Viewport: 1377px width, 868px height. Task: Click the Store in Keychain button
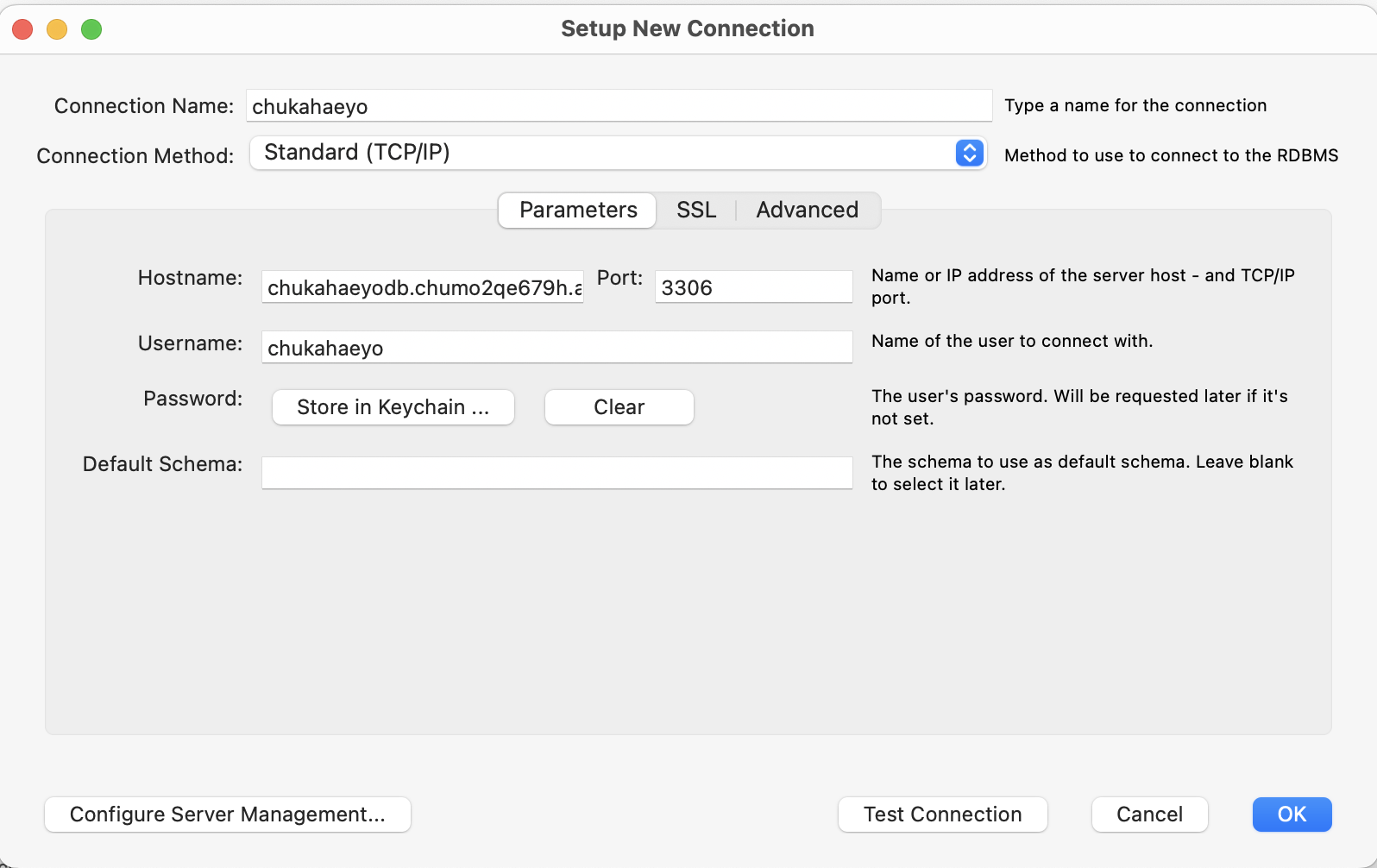pos(393,407)
